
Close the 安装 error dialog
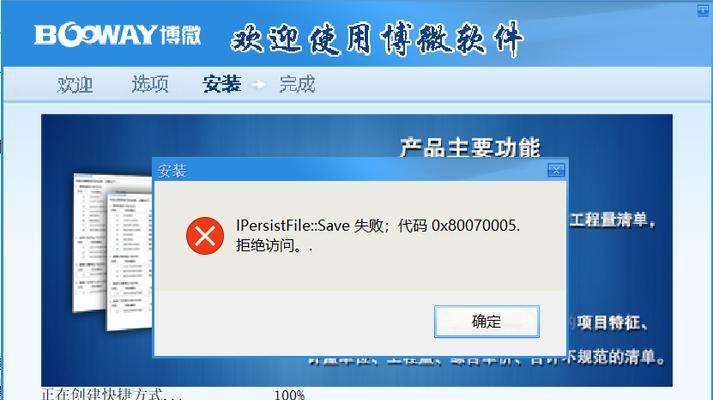(x=556, y=170)
